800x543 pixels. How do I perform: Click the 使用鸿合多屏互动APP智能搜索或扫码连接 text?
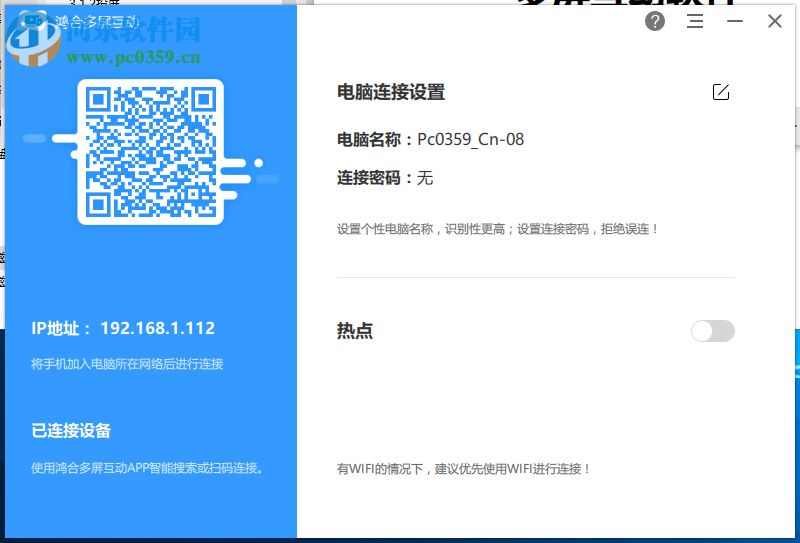[x=147, y=468]
